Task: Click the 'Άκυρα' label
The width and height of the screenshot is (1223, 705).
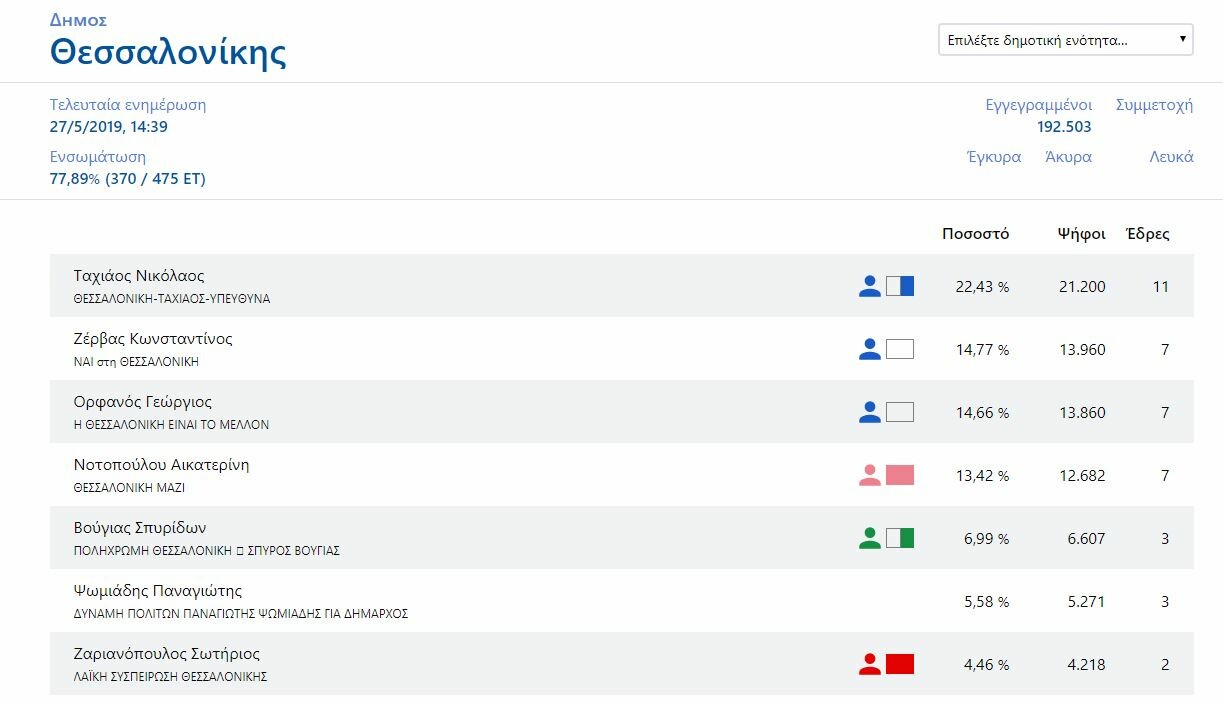Action: (x=1068, y=157)
